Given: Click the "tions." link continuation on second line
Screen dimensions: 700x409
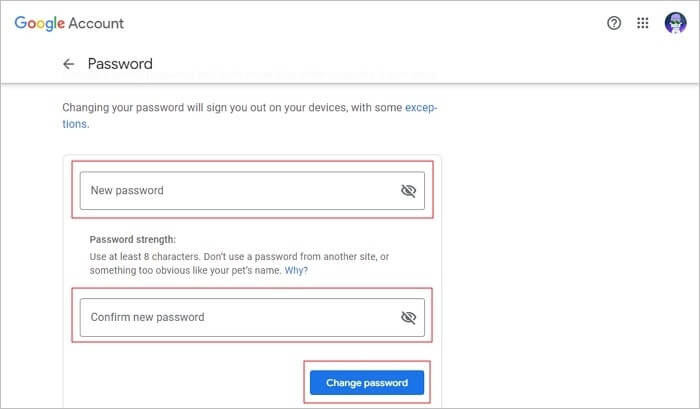Looking at the screenshot, I should coord(75,125).
